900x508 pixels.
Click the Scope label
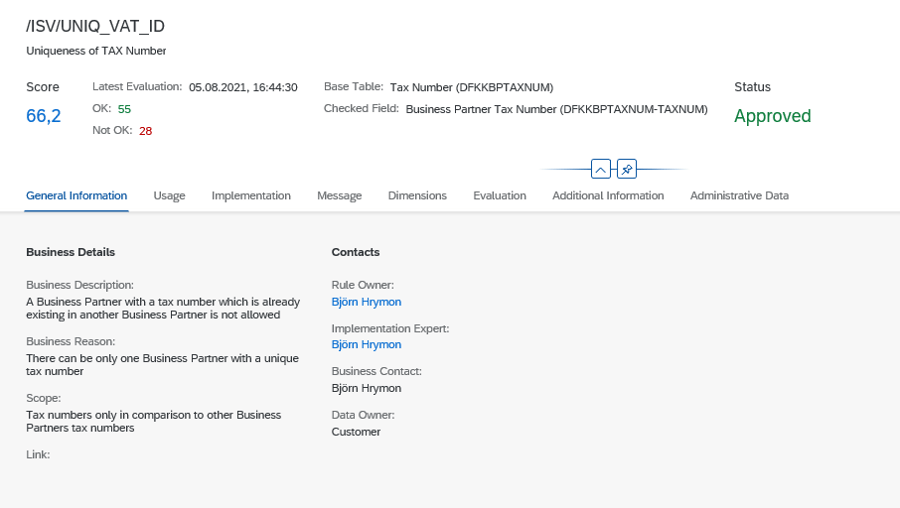(43, 398)
